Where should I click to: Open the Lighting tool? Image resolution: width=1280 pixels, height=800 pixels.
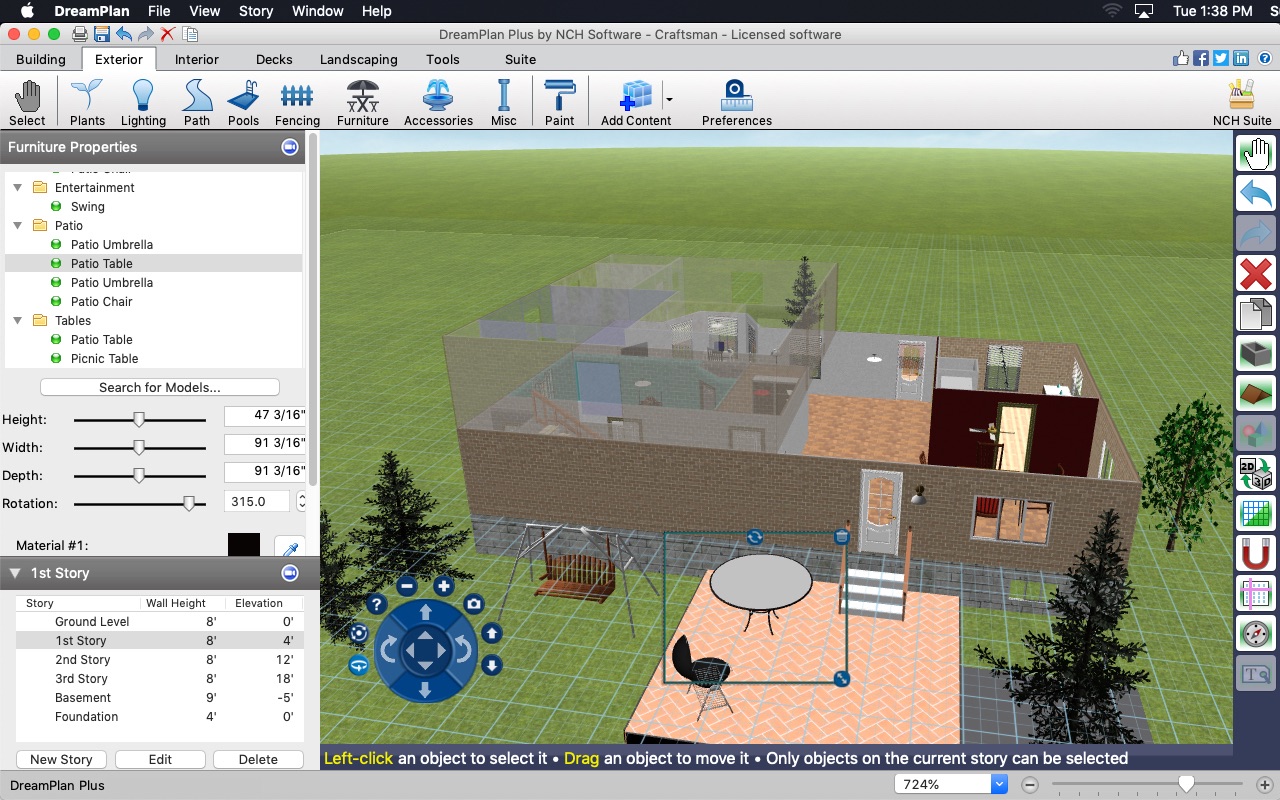143,103
